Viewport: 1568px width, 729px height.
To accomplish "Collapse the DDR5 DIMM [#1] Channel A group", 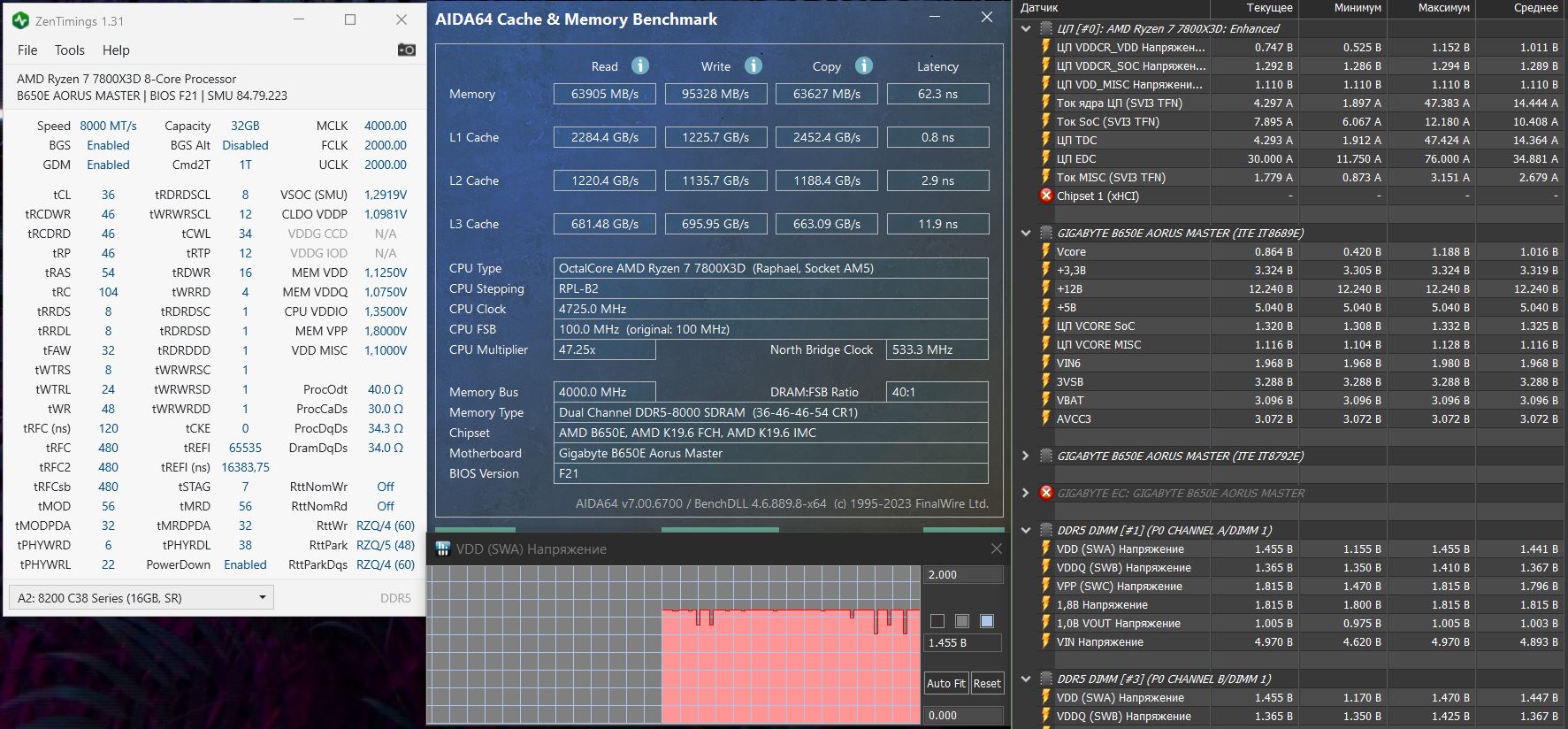I will 1026,530.
